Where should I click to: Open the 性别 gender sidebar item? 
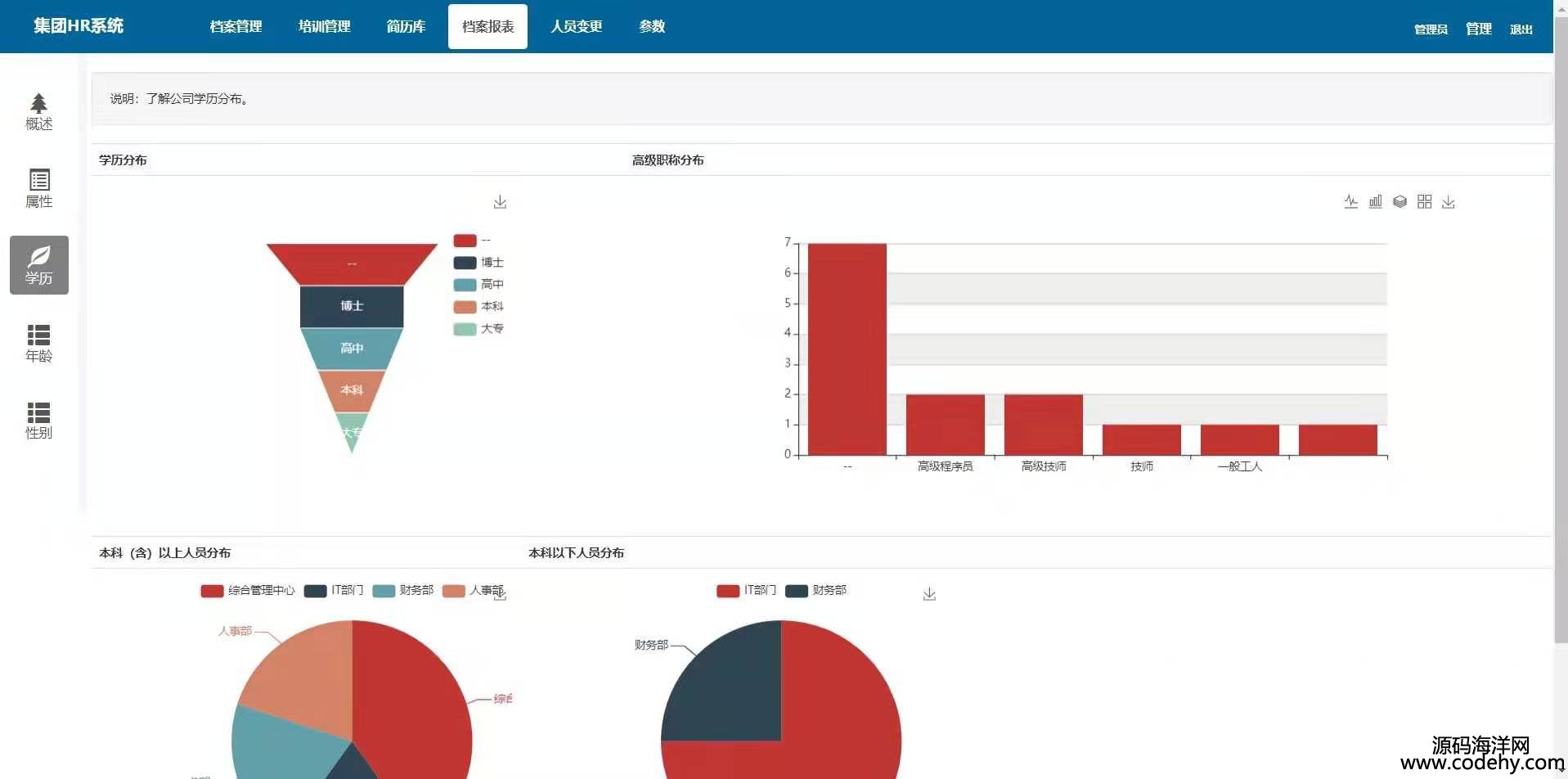coord(38,420)
